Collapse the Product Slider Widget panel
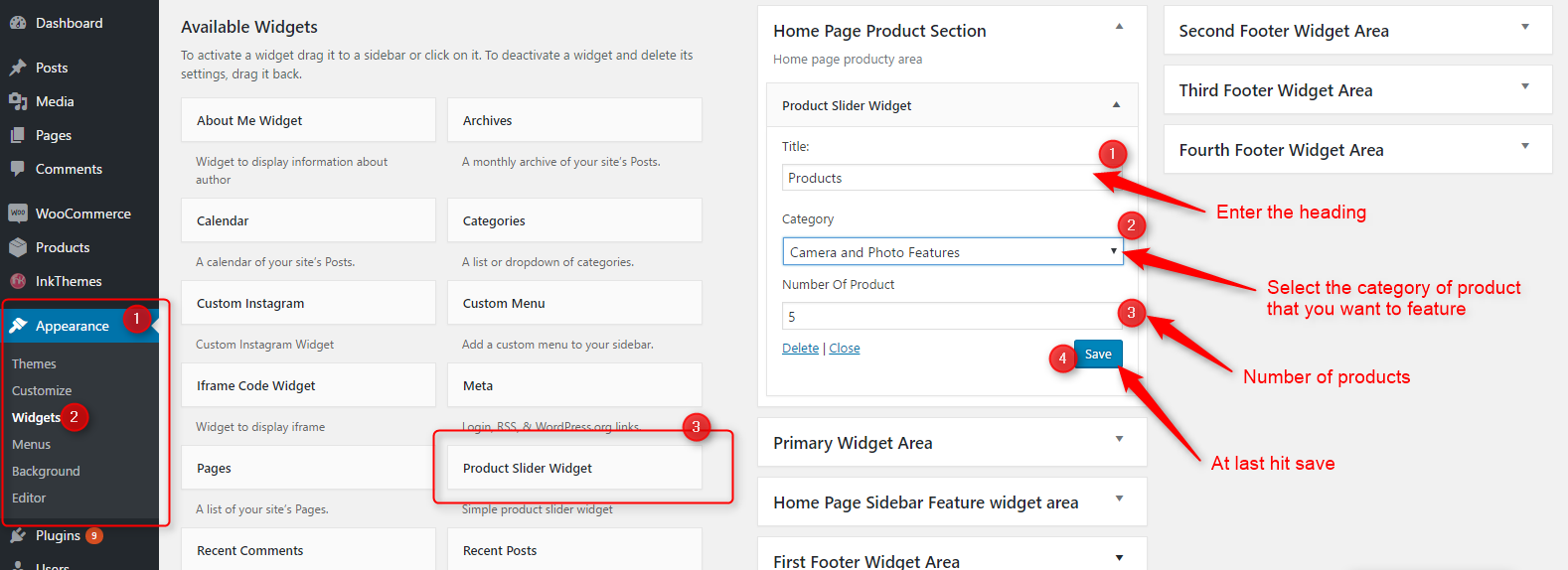1568x570 pixels. click(1116, 105)
